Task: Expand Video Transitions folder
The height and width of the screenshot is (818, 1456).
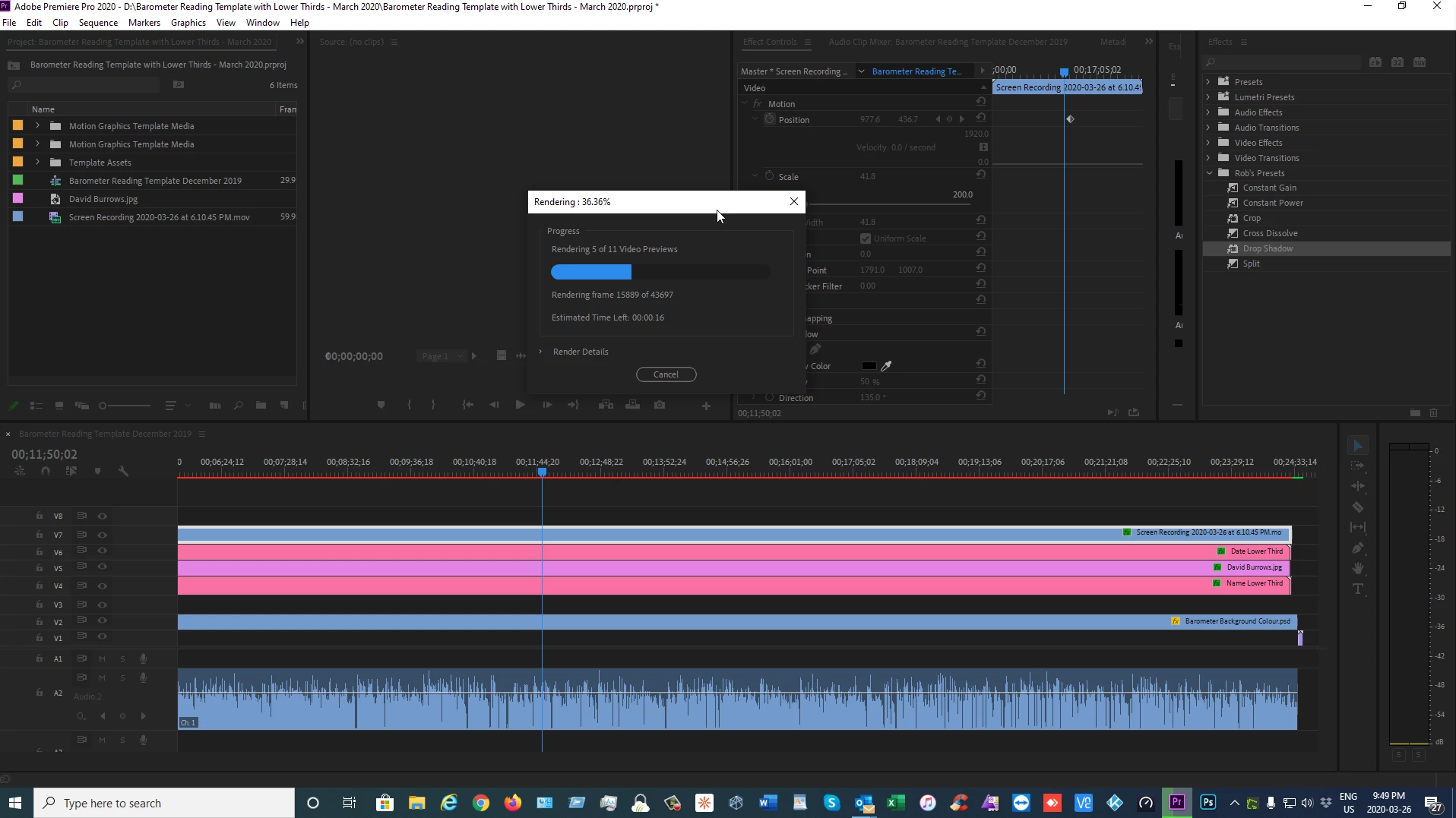Action: [1208, 157]
